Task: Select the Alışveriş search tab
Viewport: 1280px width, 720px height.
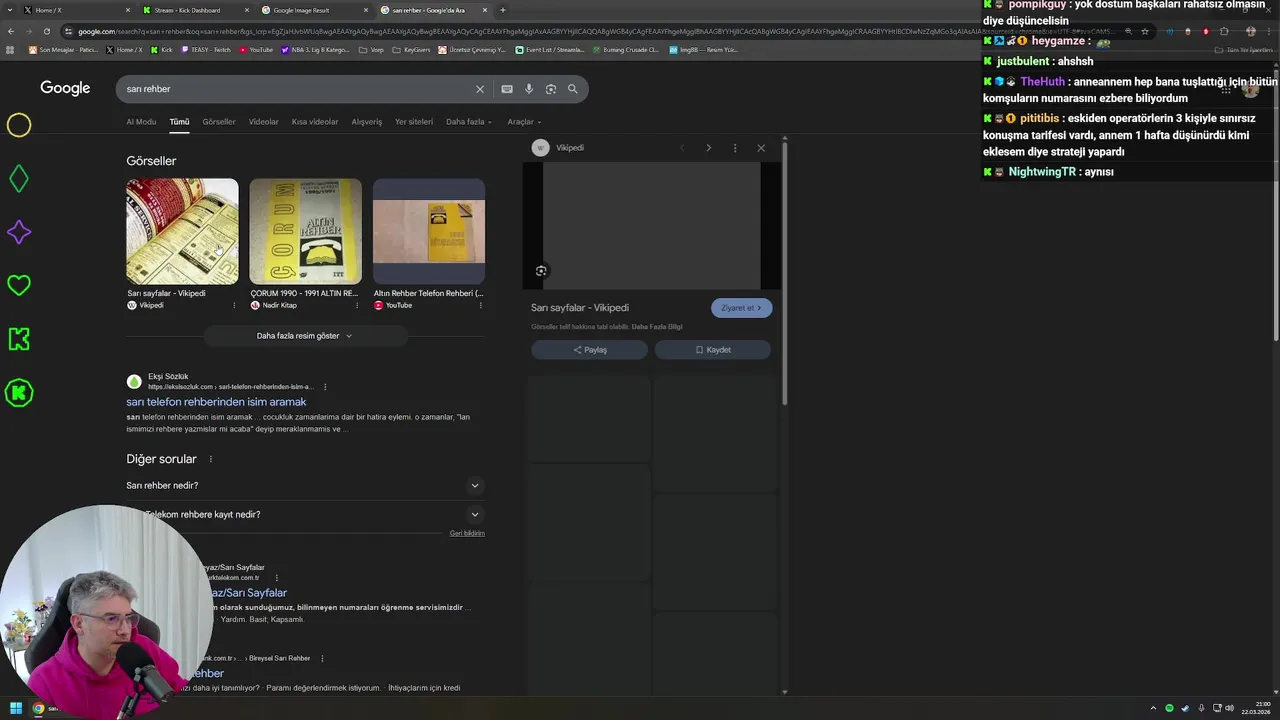Action: click(367, 122)
